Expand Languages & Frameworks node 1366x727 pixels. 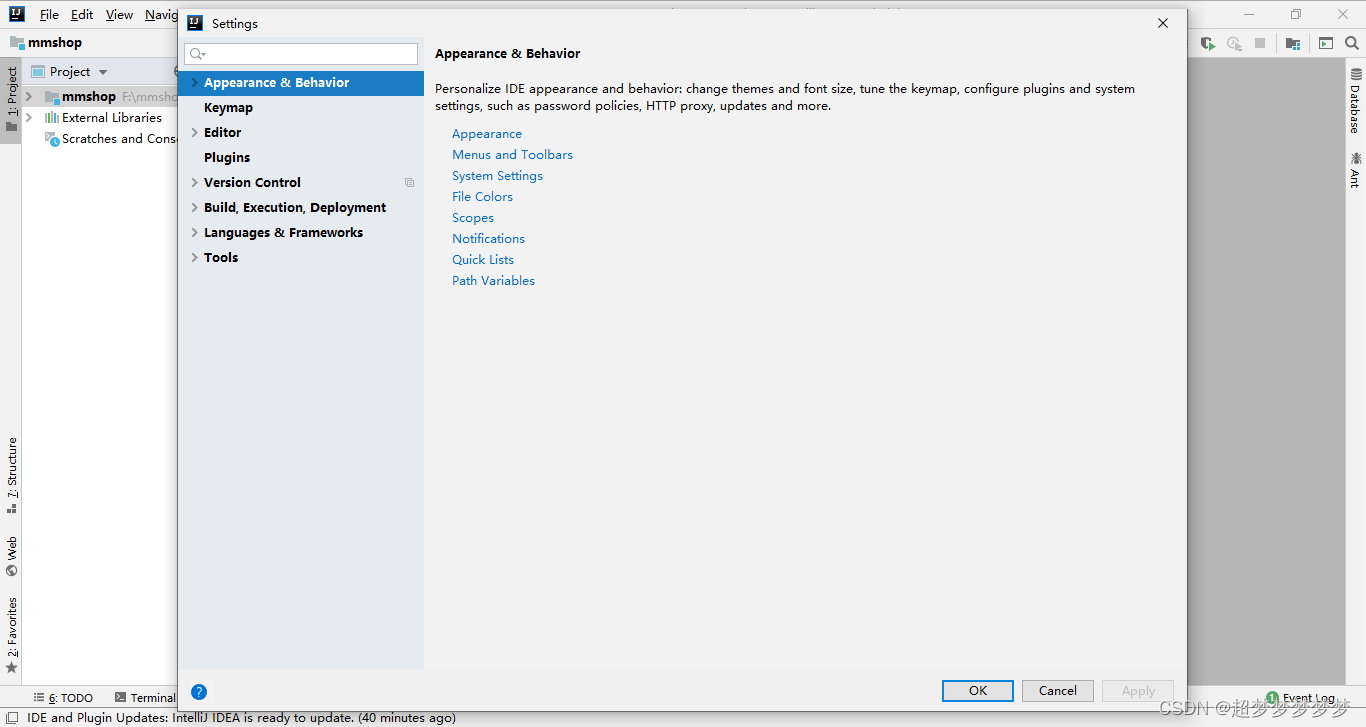pyautogui.click(x=194, y=232)
